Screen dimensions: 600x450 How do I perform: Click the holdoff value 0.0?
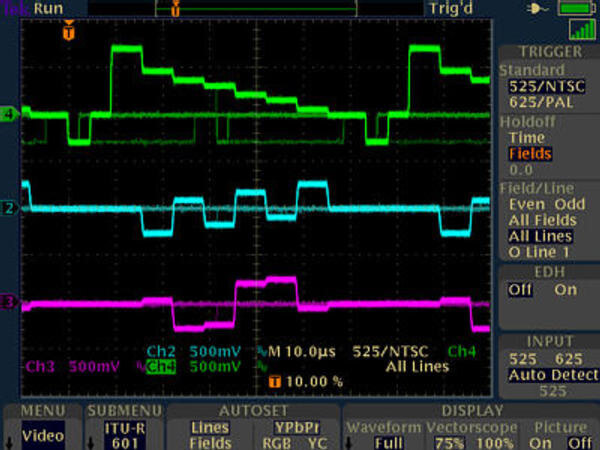[521, 170]
